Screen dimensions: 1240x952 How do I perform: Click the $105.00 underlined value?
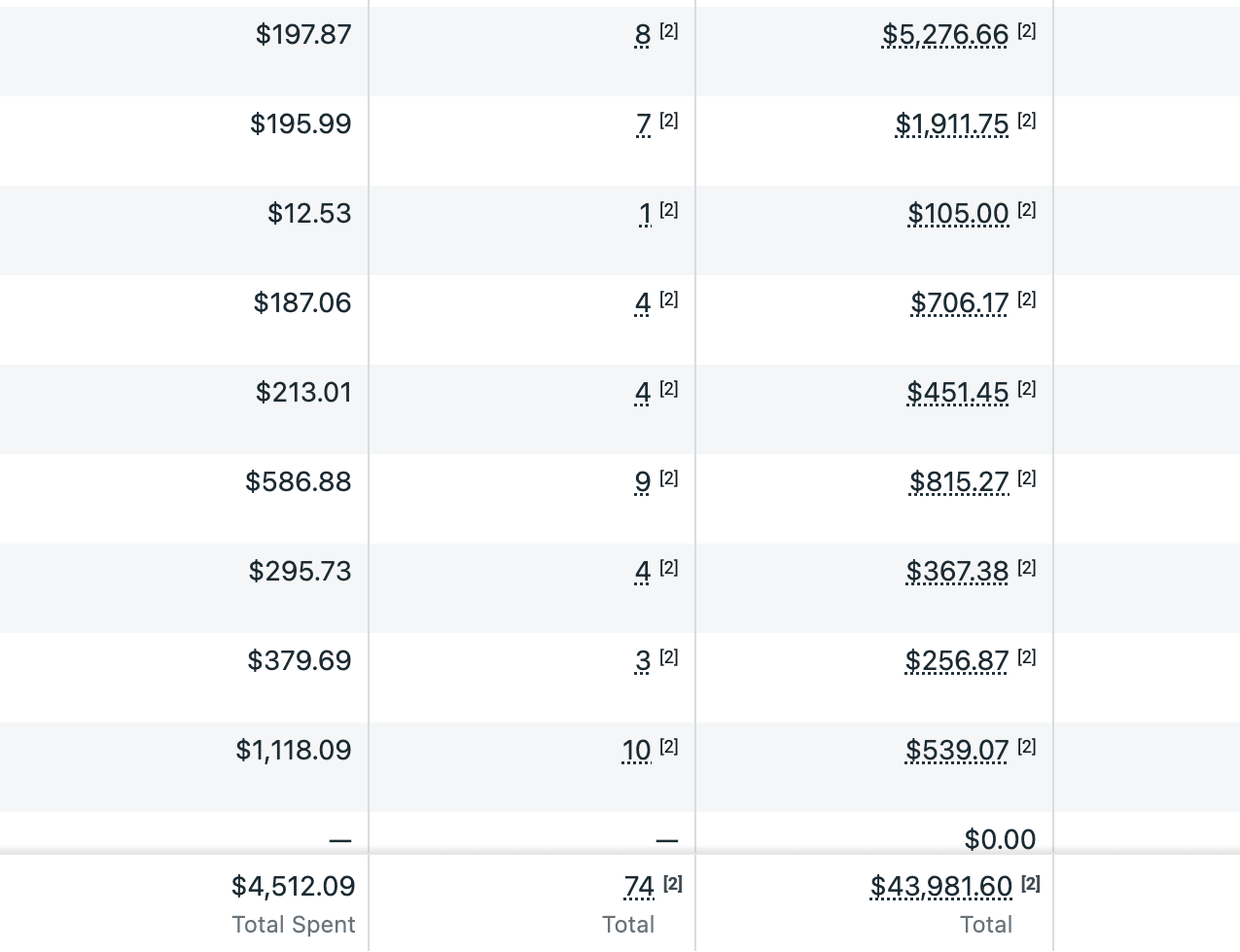pyautogui.click(x=958, y=214)
